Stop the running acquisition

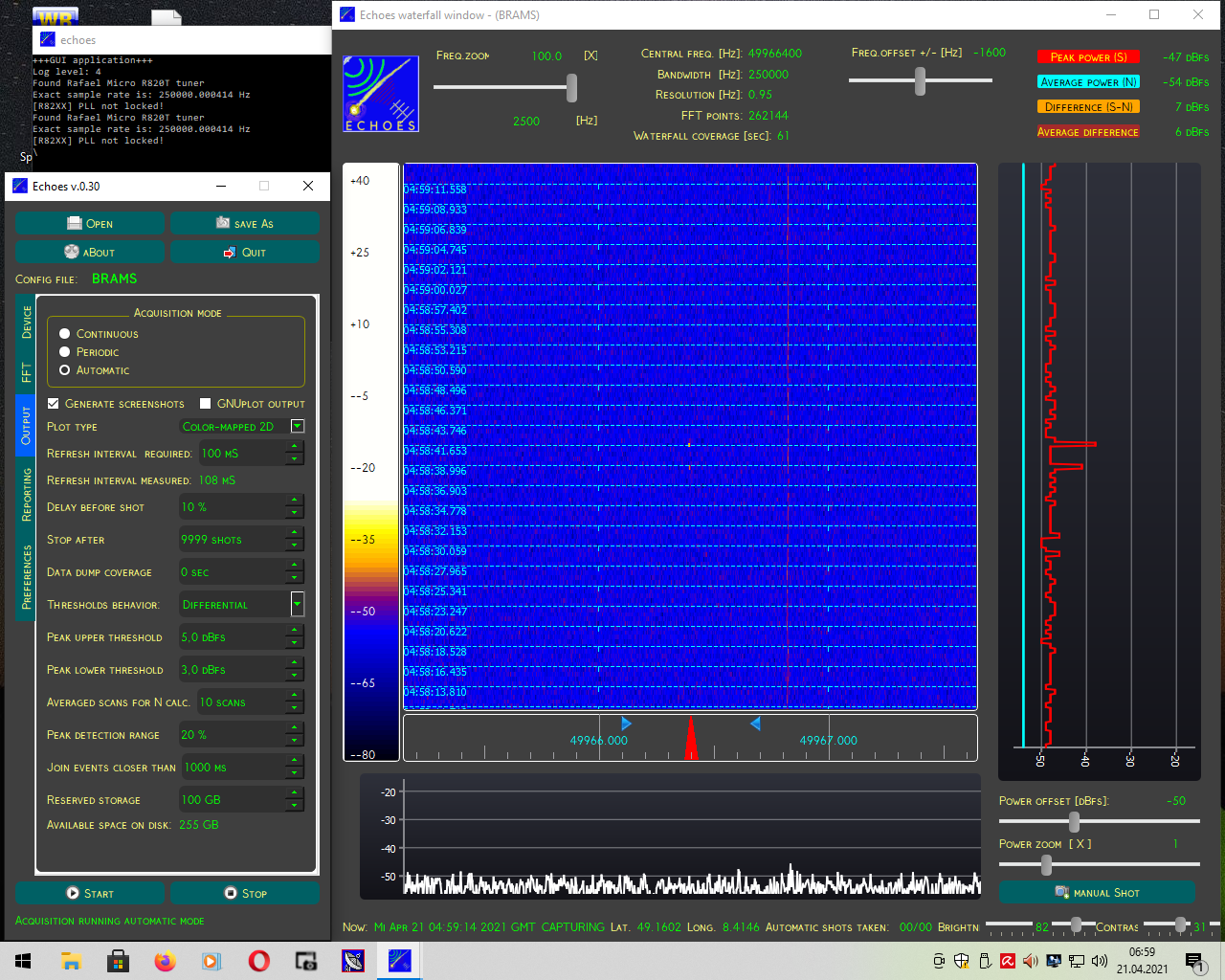click(244, 893)
